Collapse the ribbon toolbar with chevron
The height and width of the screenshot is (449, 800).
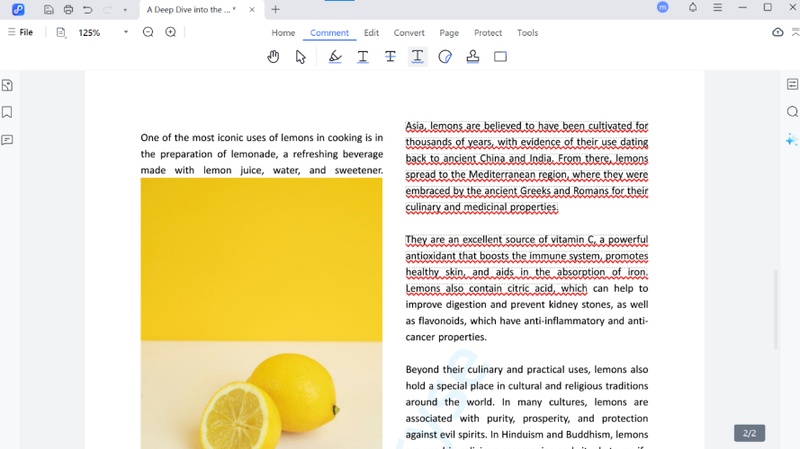click(796, 33)
